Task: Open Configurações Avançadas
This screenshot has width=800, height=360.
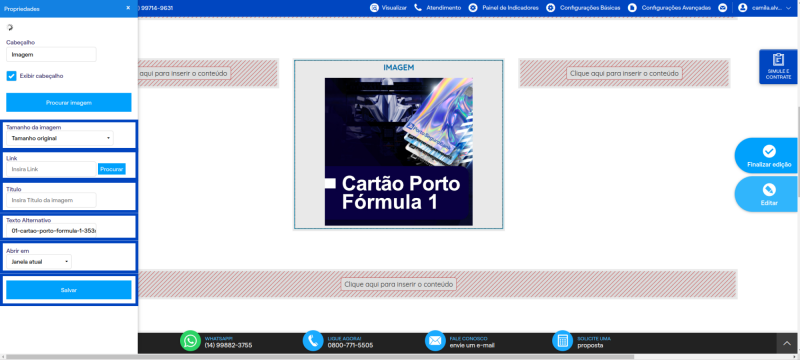Action: [x=676, y=8]
